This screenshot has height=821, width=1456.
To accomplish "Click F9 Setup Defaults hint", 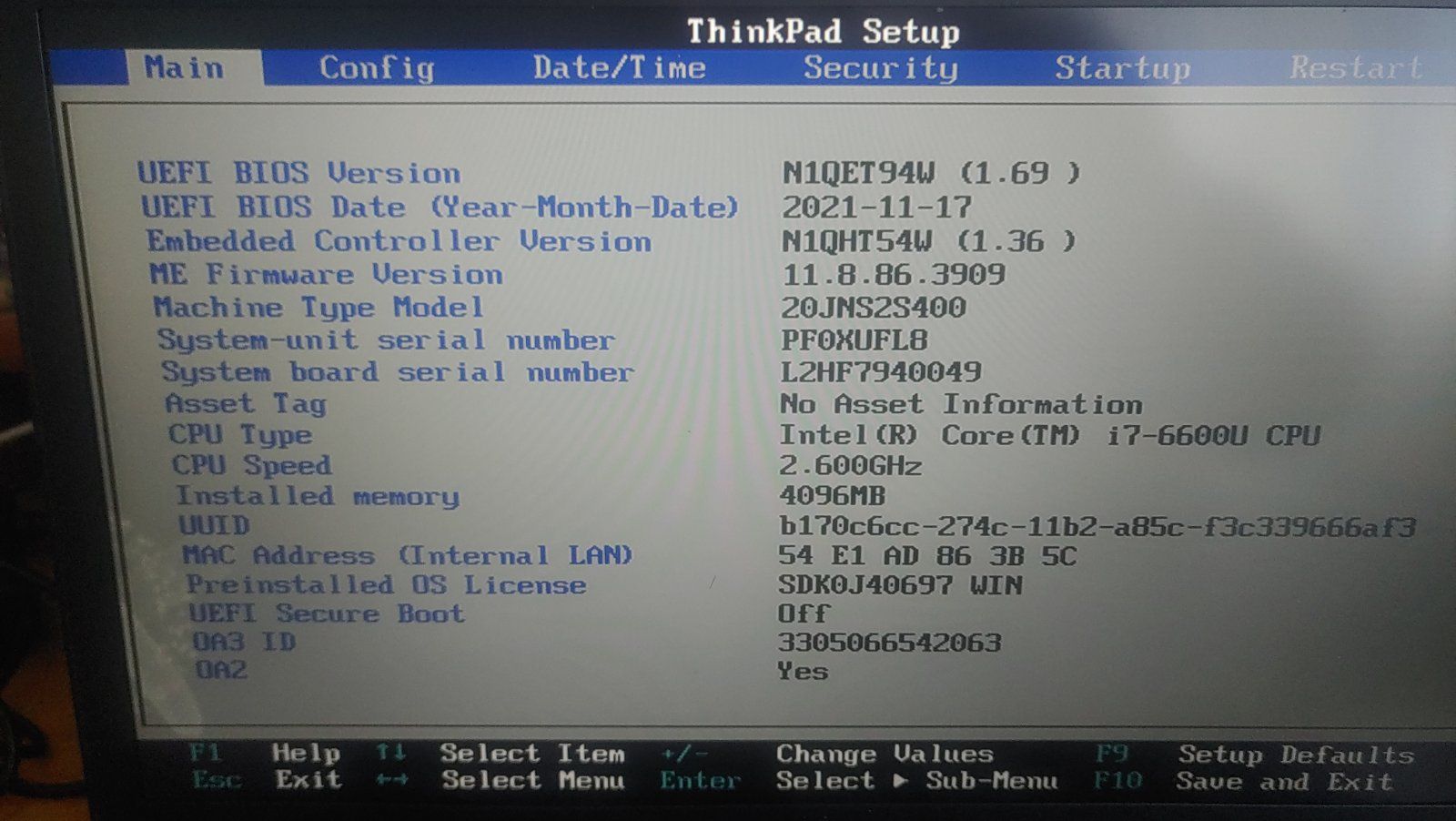I will pyautogui.click(x=1255, y=755).
